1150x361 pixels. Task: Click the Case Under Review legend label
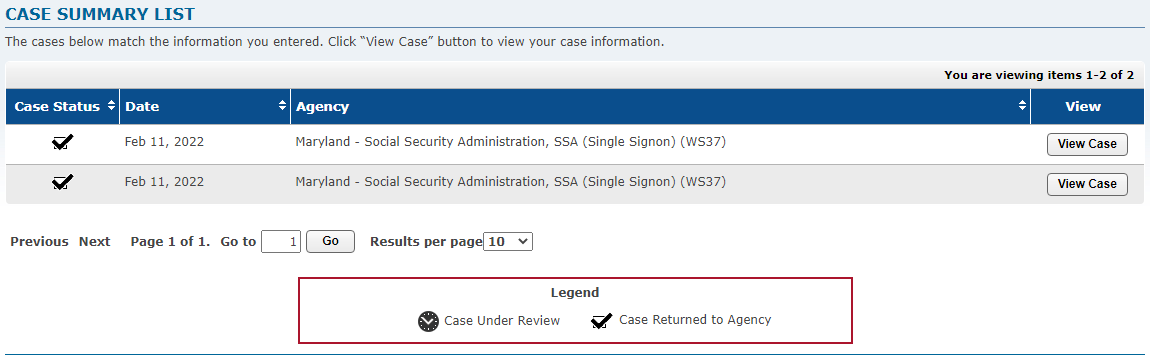pos(502,321)
